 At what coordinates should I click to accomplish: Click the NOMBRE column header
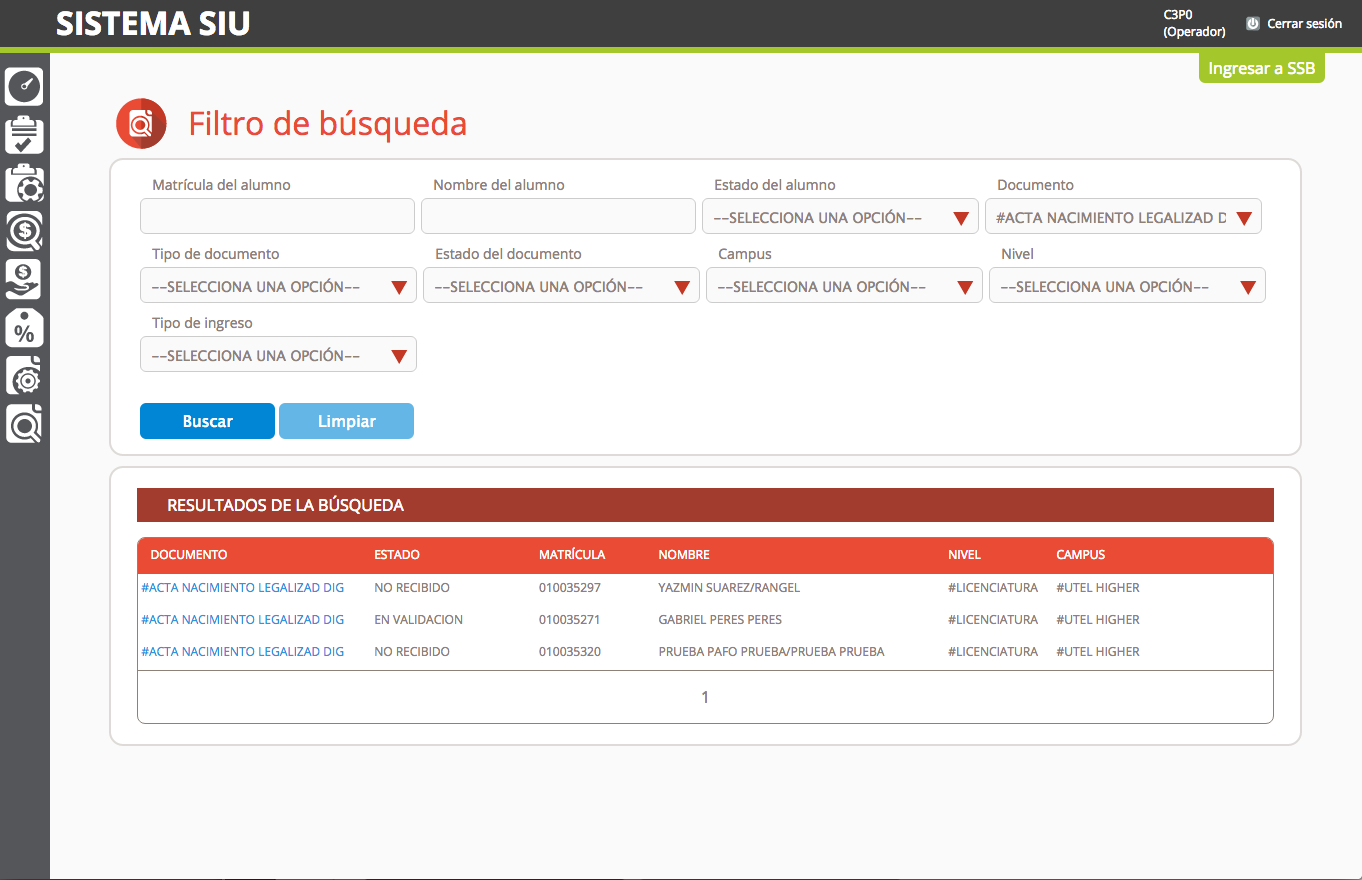pyautogui.click(x=684, y=554)
